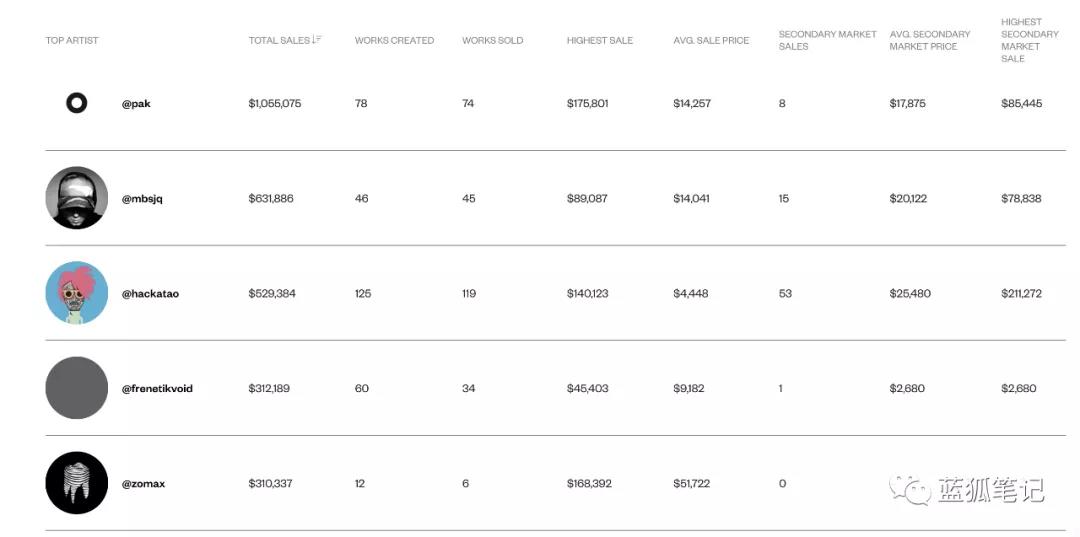
Task: Select the gray @frenetikvoid avatar
Action: tap(76, 388)
